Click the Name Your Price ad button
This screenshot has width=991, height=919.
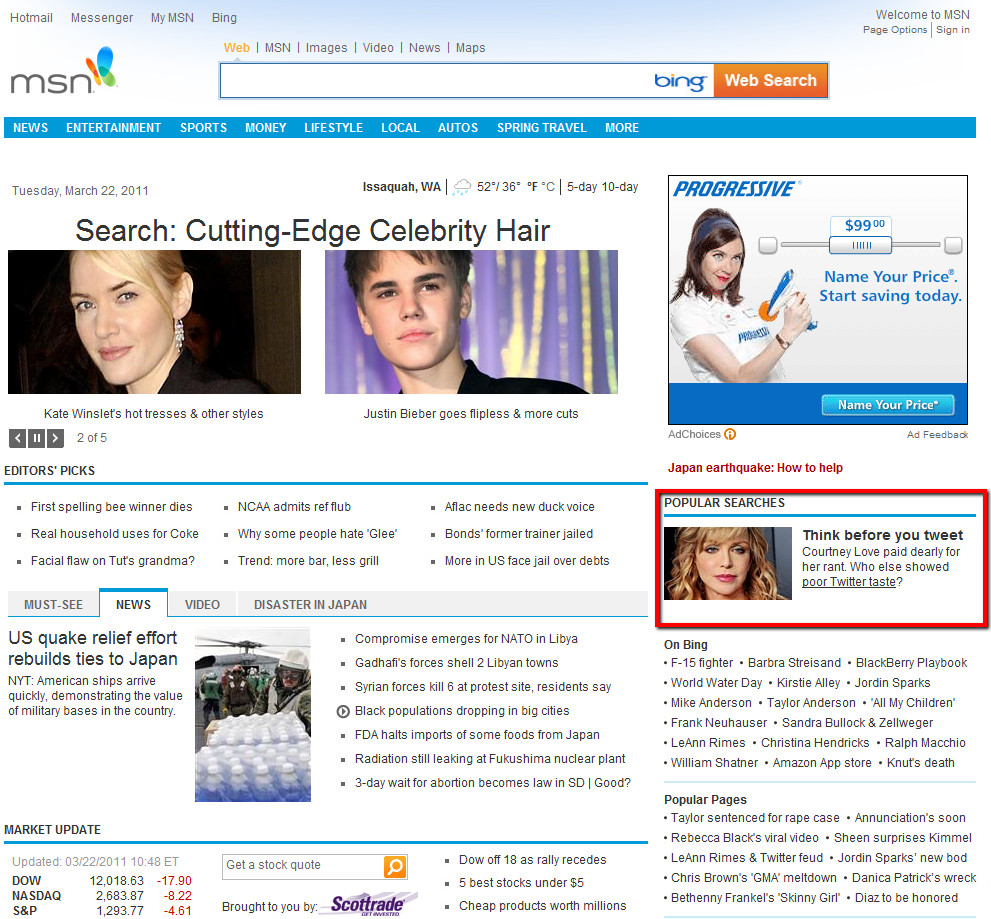click(888, 405)
